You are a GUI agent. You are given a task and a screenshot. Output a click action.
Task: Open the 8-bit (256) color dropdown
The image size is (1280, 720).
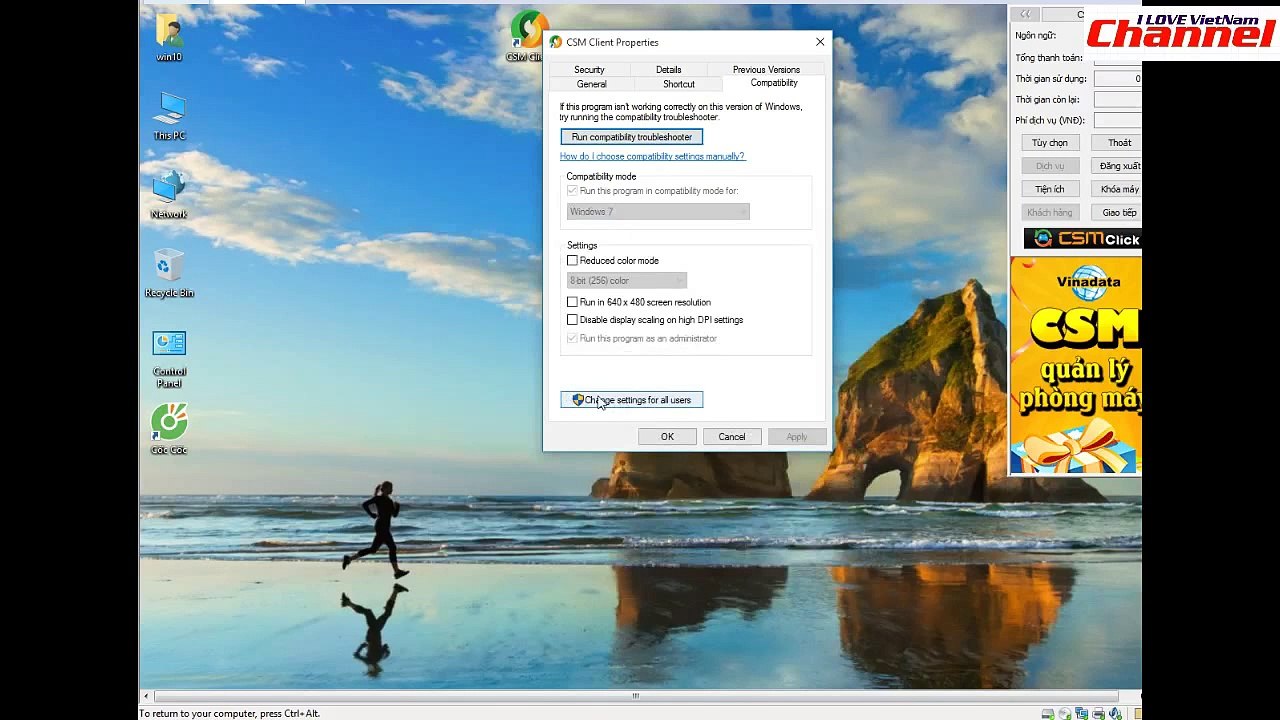(x=627, y=281)
